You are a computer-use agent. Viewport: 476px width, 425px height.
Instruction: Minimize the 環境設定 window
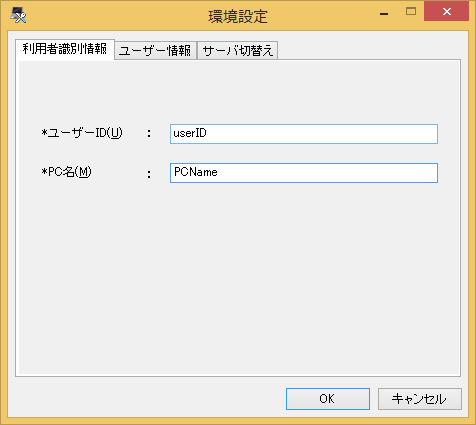click(x=384, y=13)
